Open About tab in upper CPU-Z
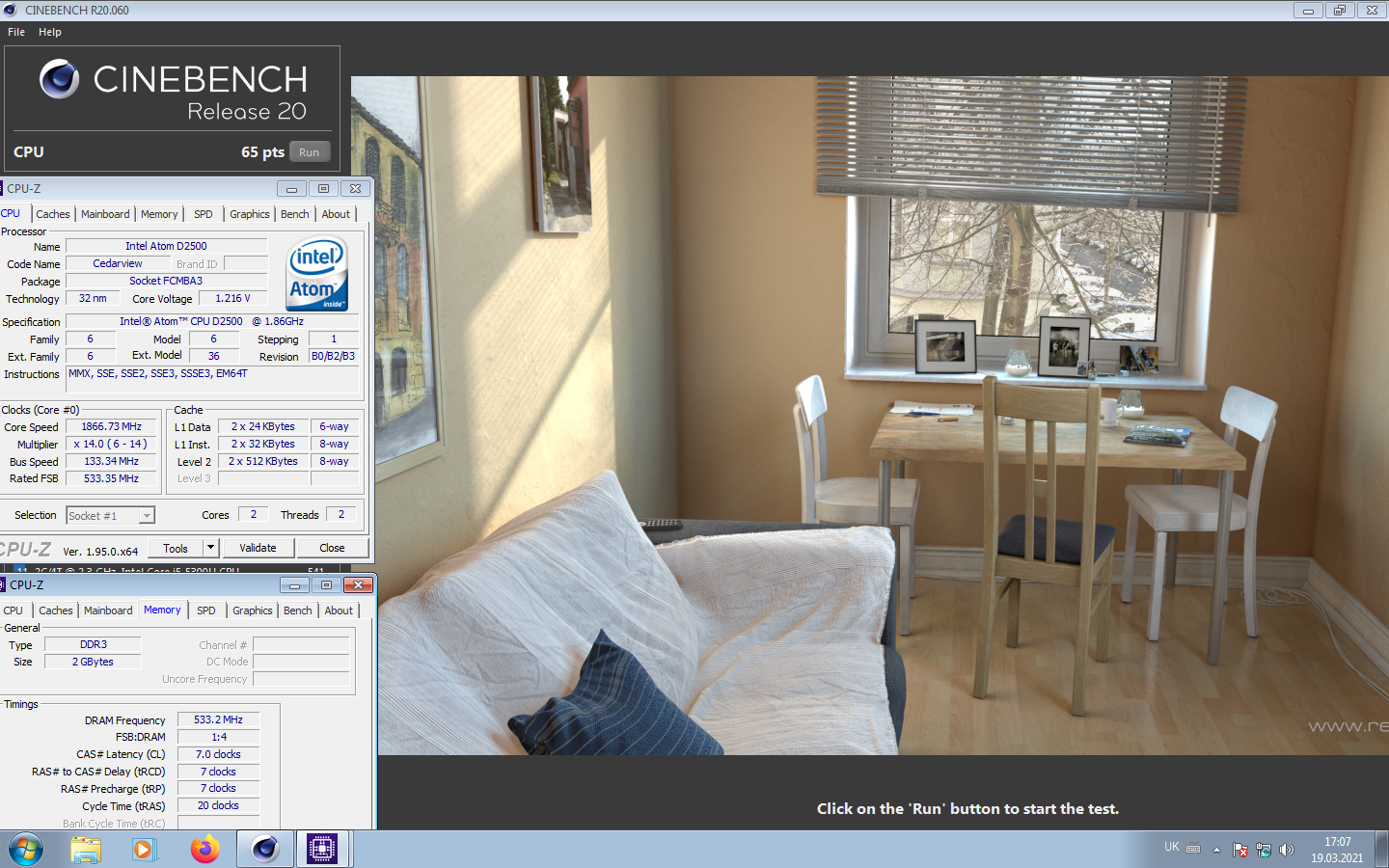1389x868 pixels. click(336, 214)
